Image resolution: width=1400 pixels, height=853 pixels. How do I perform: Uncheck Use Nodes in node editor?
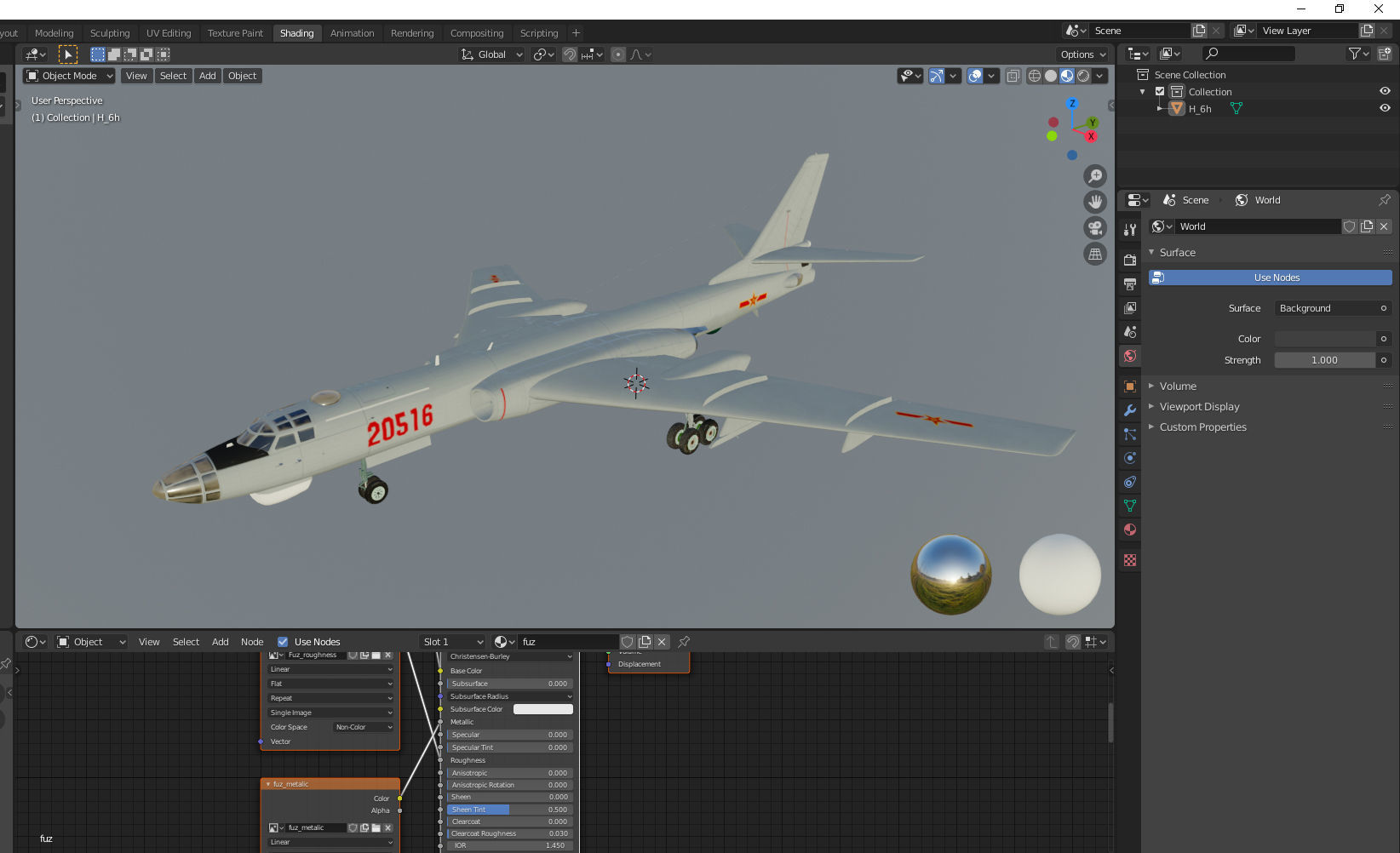283,642
